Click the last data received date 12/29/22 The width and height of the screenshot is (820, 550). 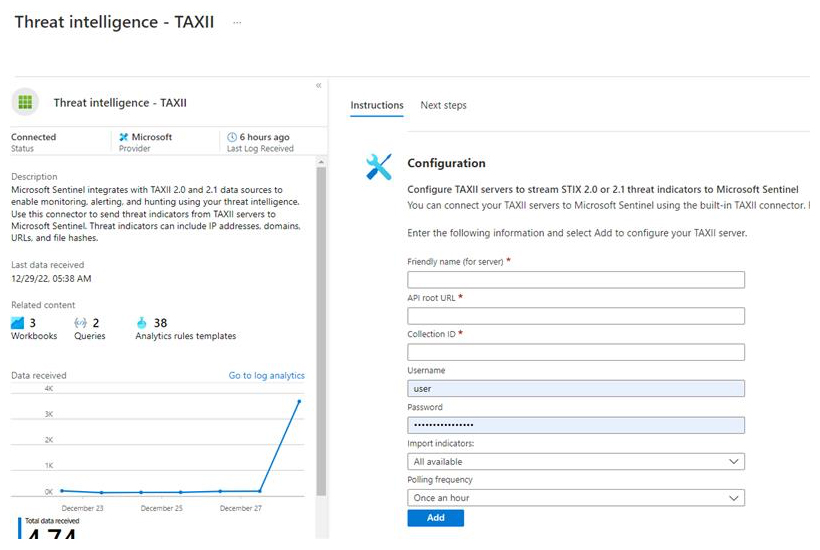coord(51,279)
